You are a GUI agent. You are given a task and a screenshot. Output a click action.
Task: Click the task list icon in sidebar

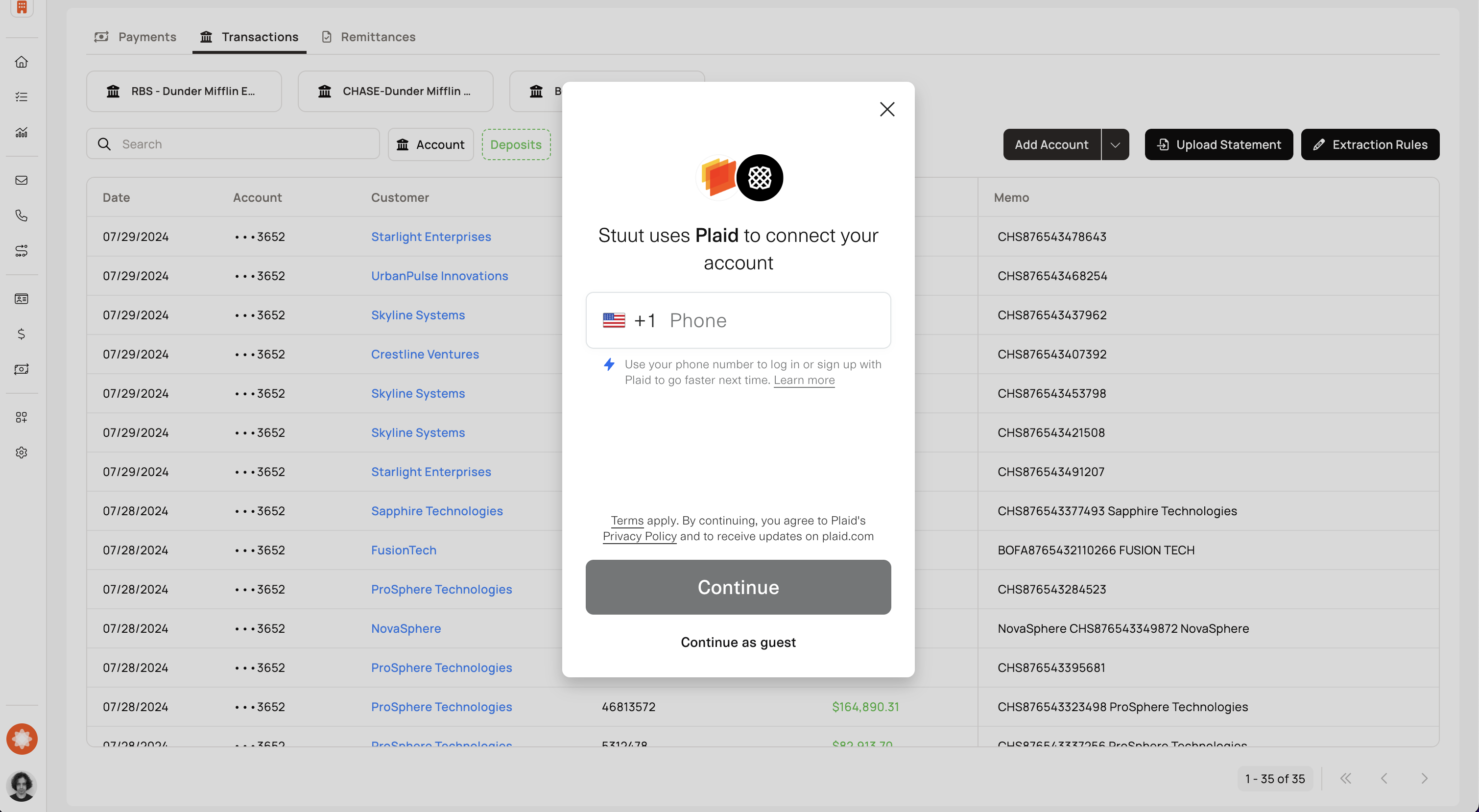tap(21, 96)
